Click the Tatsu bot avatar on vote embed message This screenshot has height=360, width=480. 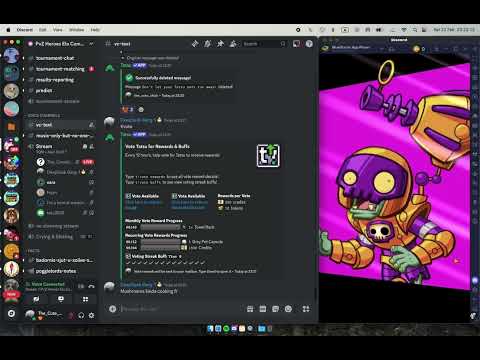tap(110, 137)
